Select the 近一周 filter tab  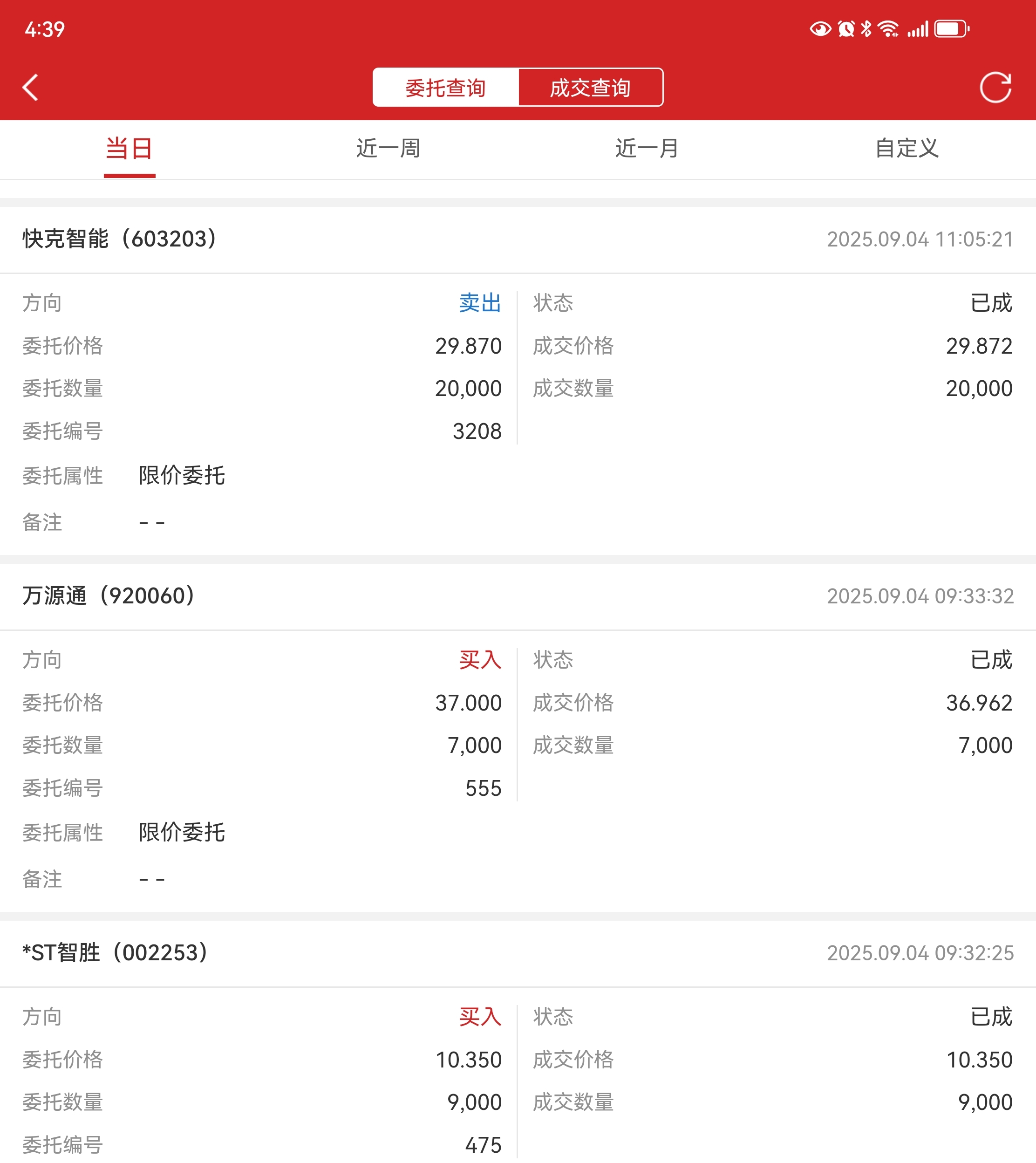388,149
